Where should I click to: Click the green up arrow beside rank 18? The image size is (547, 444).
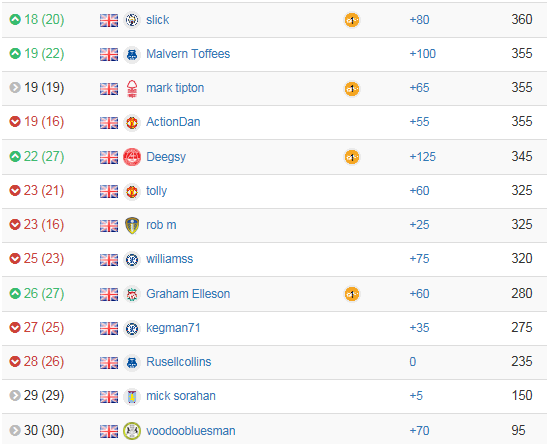pyautogui.click(x=15, y=20)
